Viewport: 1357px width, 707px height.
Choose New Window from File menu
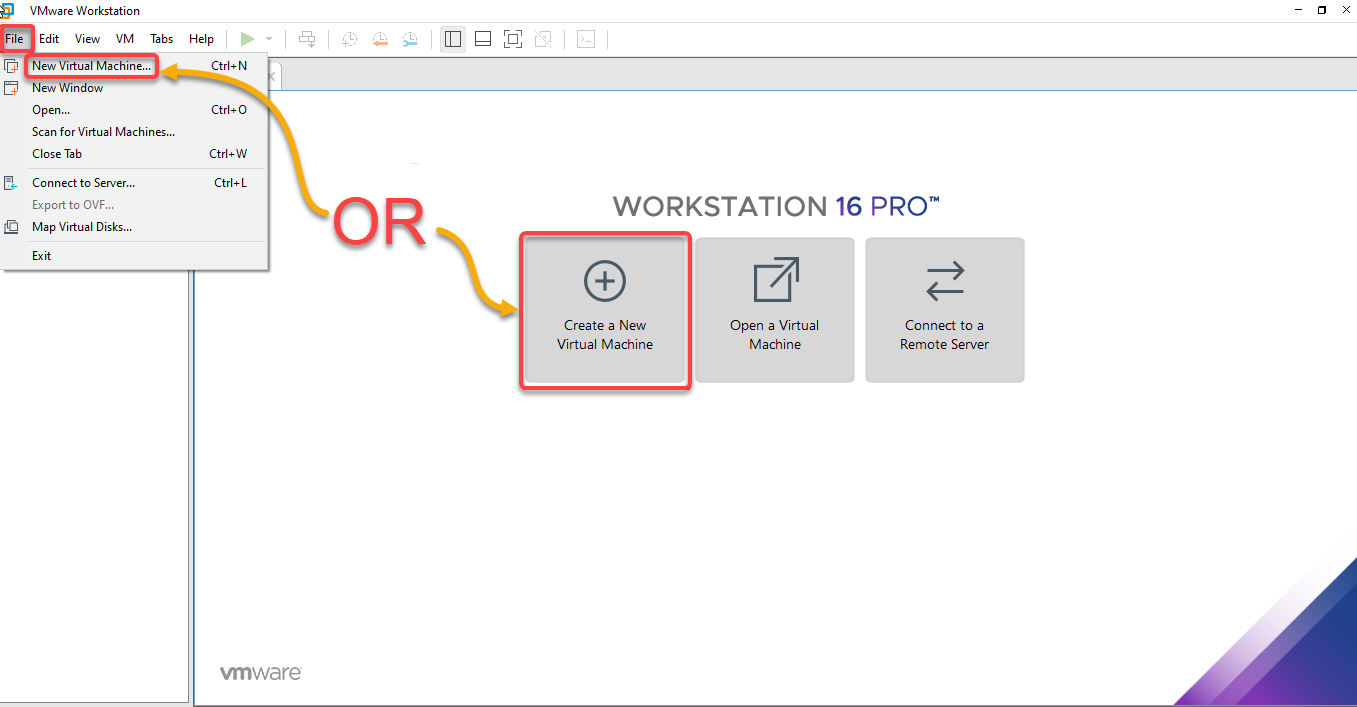click(134, 88)
